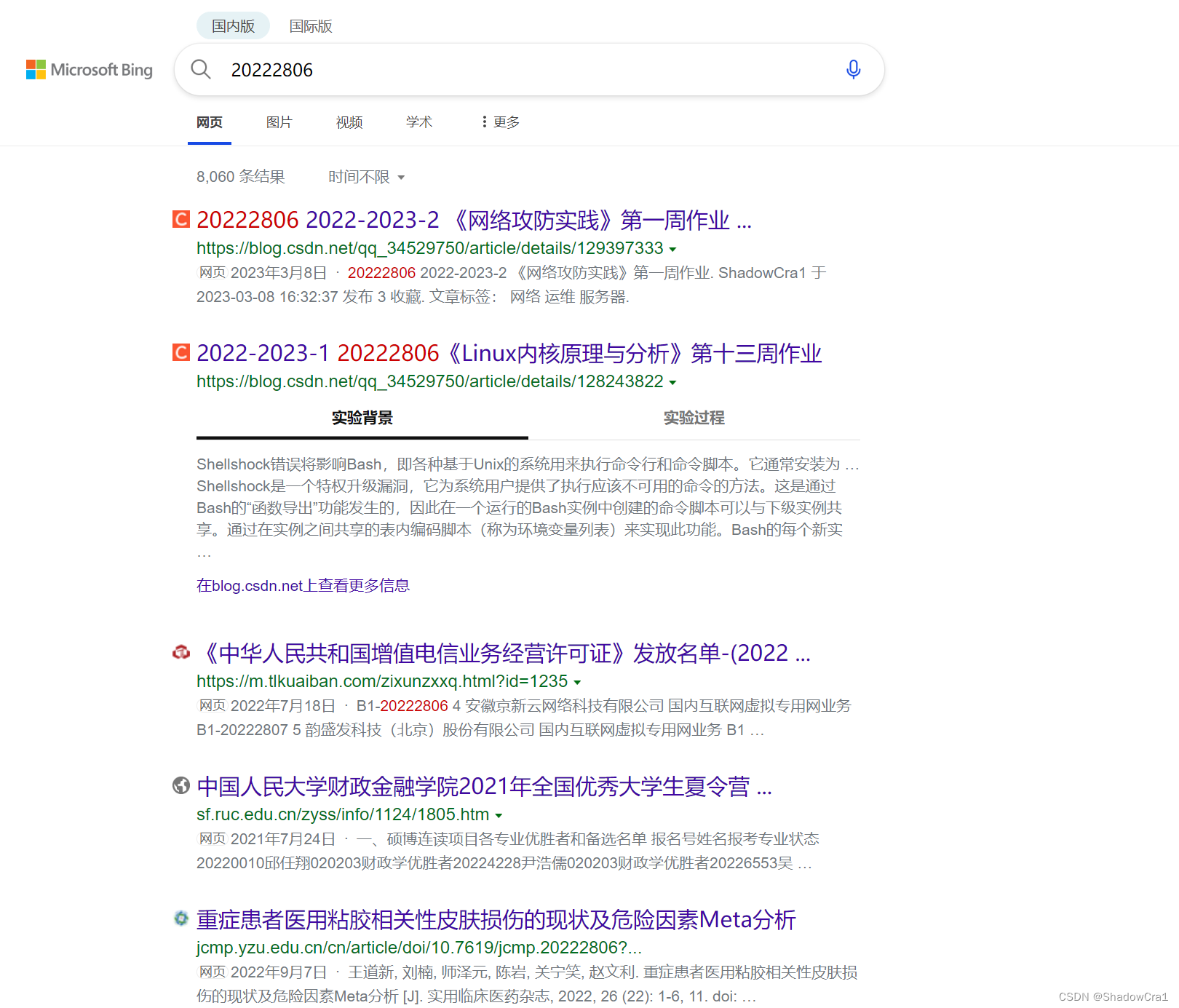The image size is (1179, 1008).
Task: Click inside the search input field
Action: pyautogui.click(x=509, y=69)
